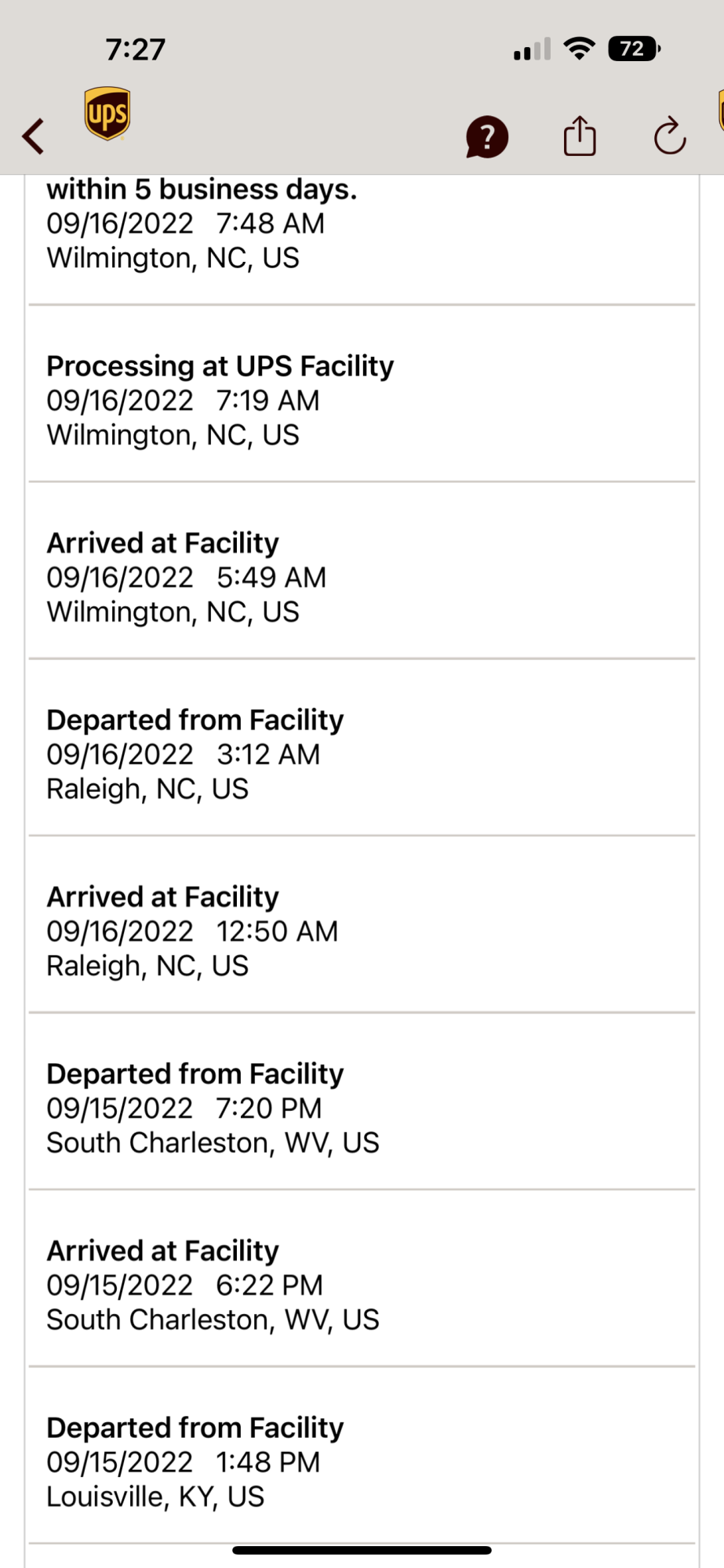
Task: Tap the battery indicator showing 72
Action: (634, 49)
